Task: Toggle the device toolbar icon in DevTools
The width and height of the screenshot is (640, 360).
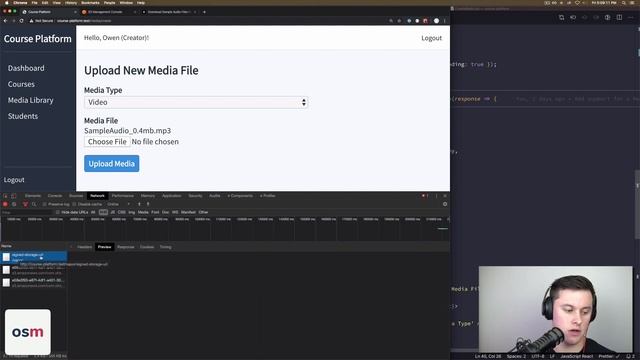Action: click(x=13, y=196)
